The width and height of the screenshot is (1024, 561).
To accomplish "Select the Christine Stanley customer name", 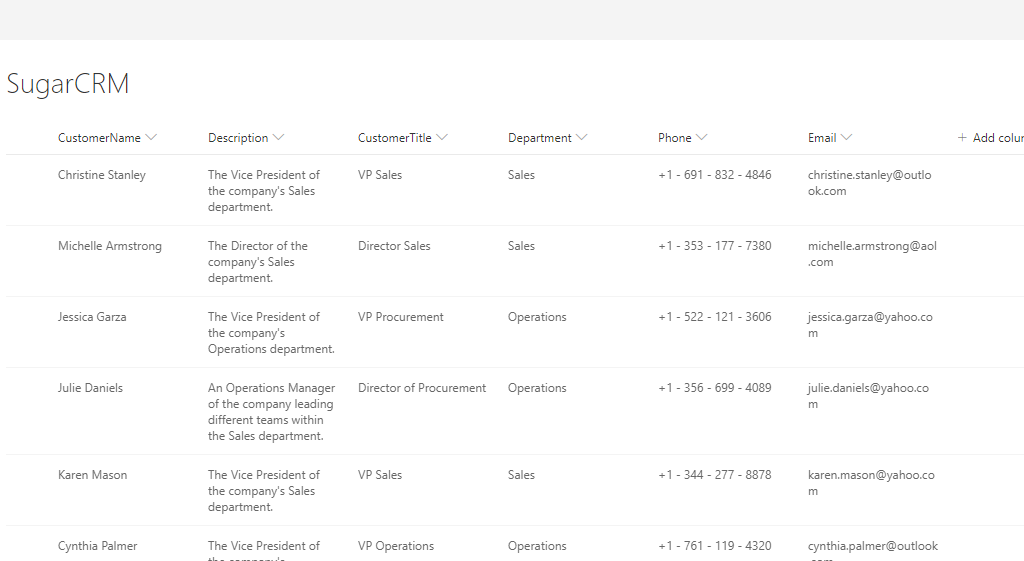I will (102, 175).
